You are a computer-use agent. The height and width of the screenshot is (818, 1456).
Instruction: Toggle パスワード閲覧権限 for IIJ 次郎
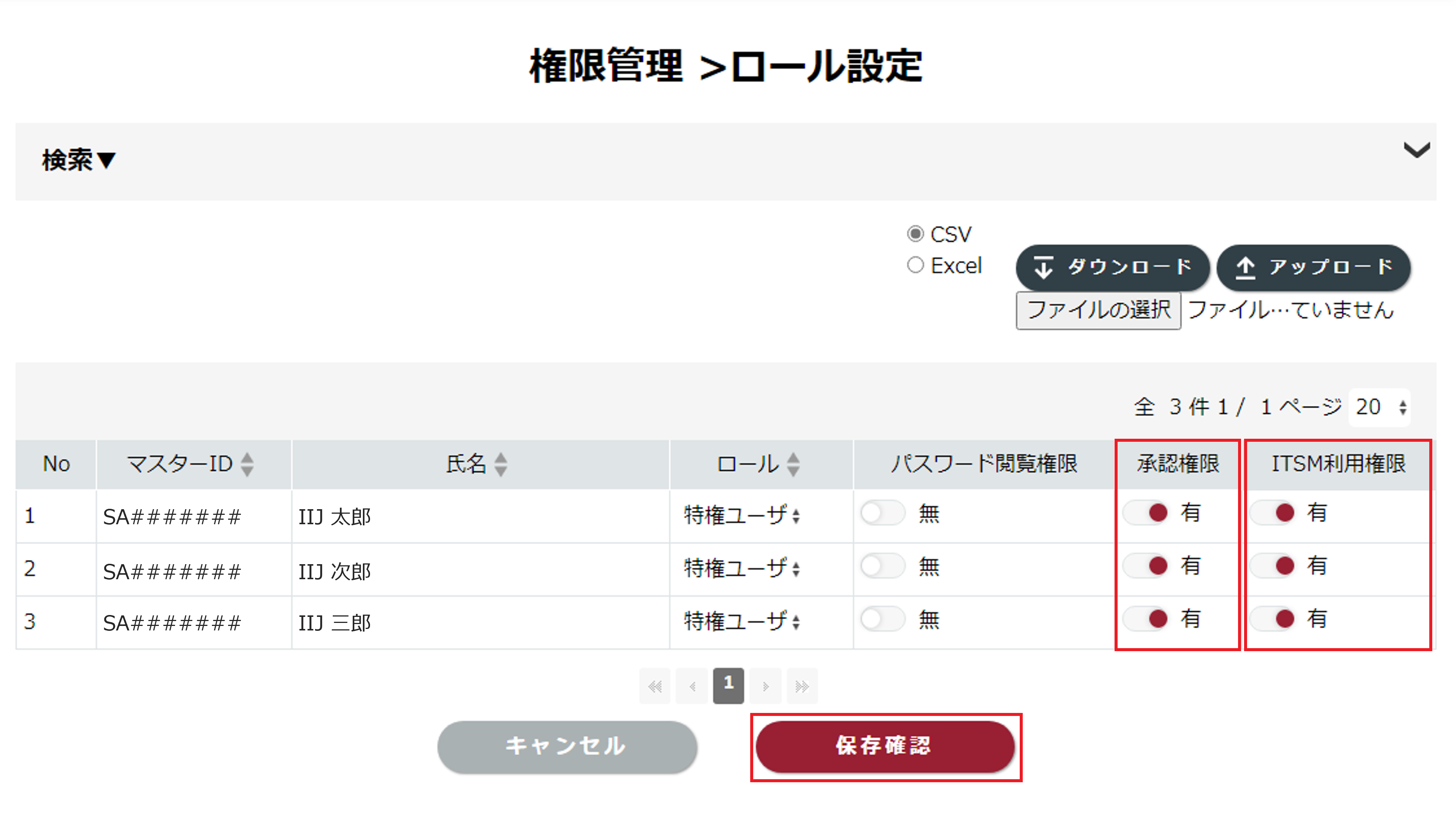tap(882, 566)
